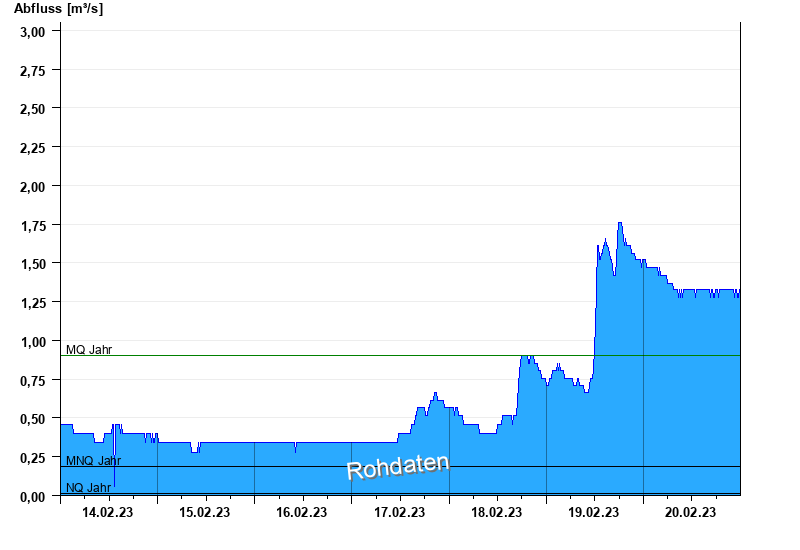Viewport: 800px width, 550px height.
Task: Click the 0,00 y-axis value
Action: [x=33, y=497]
